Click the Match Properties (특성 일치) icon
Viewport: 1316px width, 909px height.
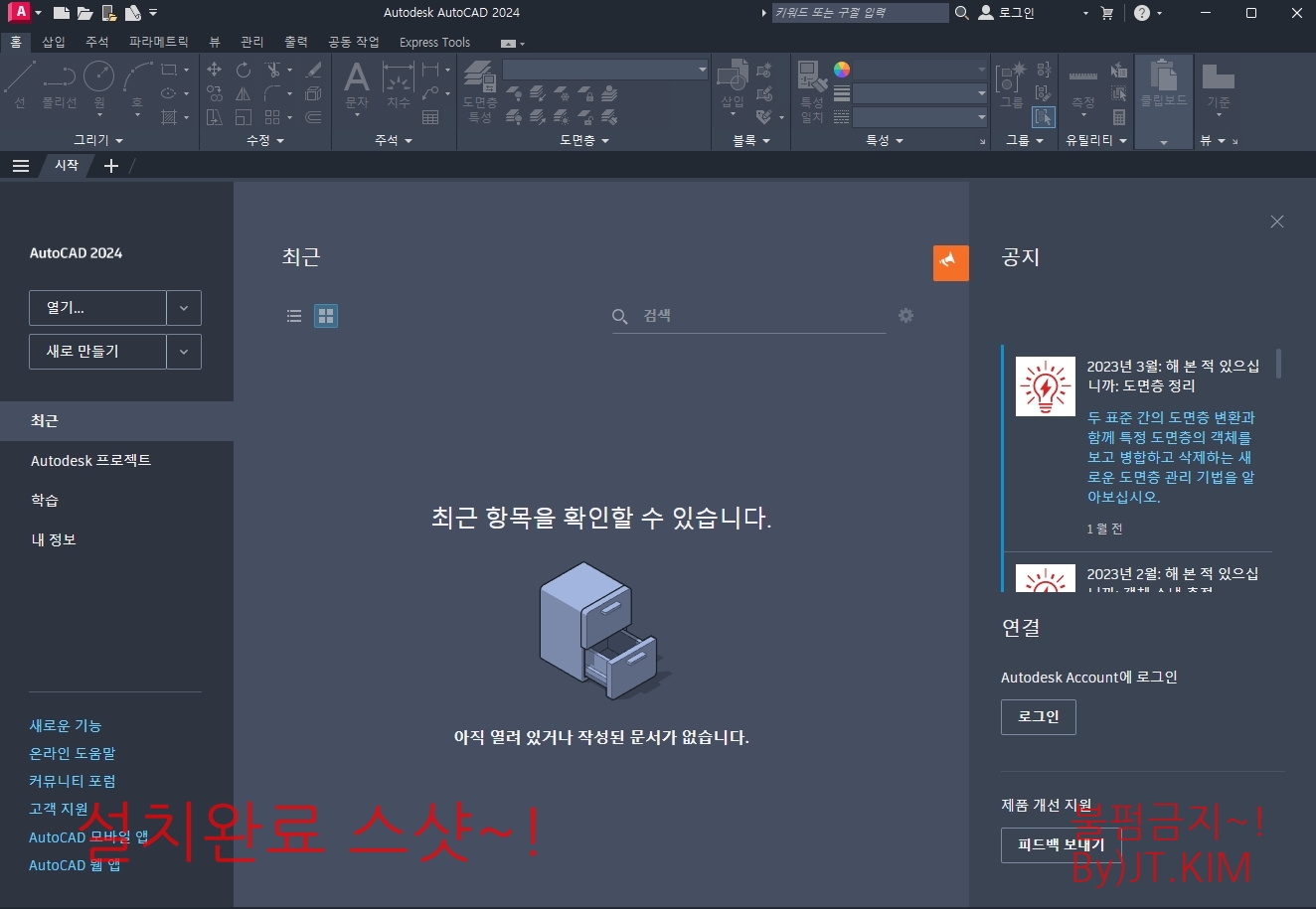pos(812,91)
